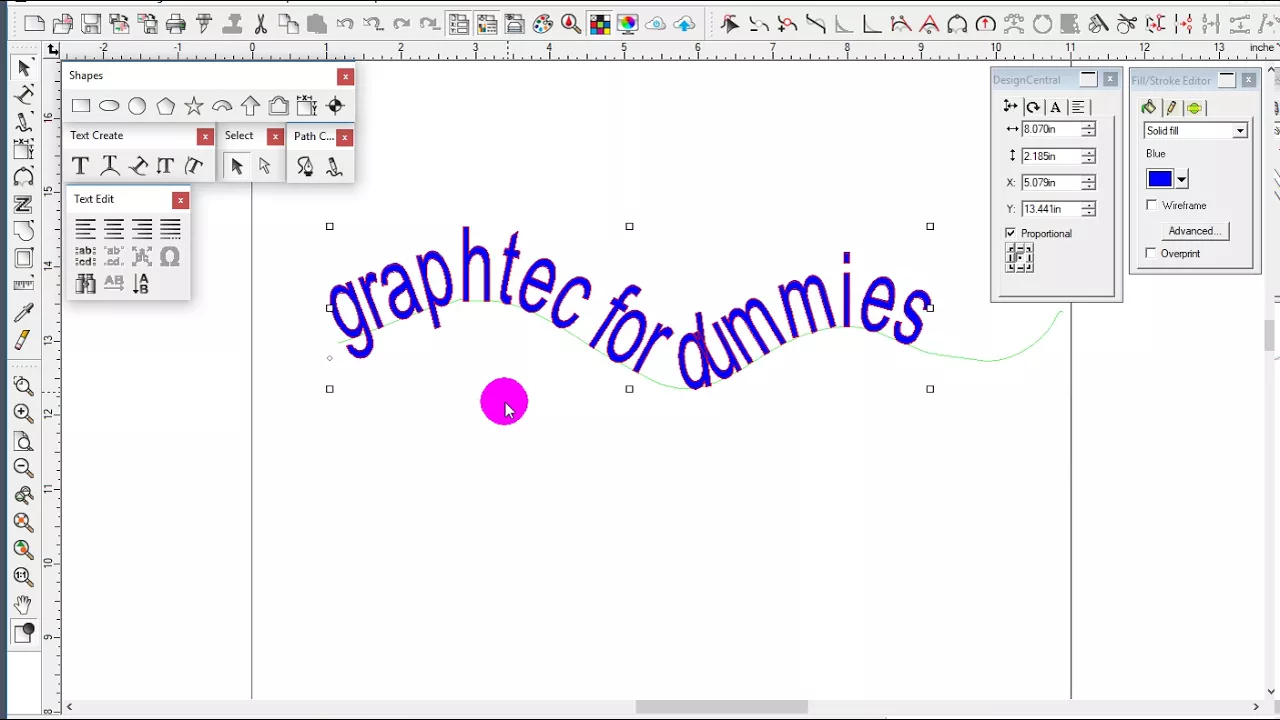Click the cloud upload icon
The image size is (1280, 720).
click(x=684, y=24)
